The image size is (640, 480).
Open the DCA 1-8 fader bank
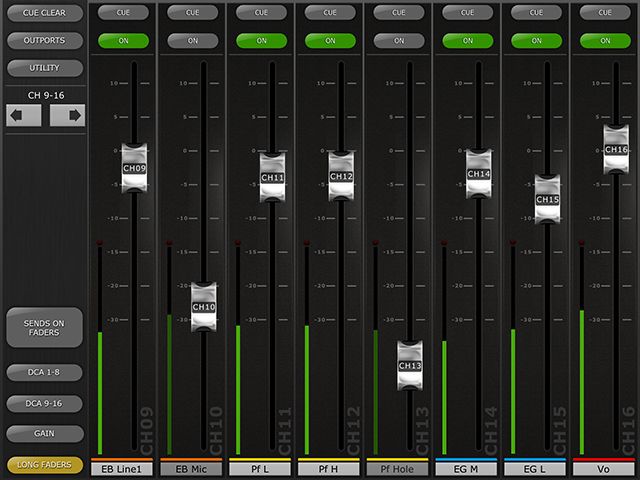44,372
